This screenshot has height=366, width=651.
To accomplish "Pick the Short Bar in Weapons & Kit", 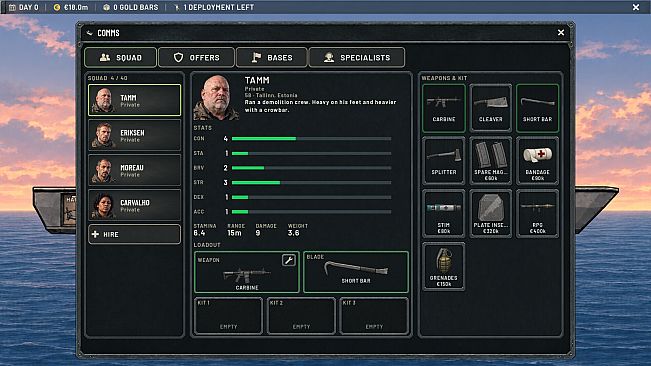I will click(x=537, y=108).
